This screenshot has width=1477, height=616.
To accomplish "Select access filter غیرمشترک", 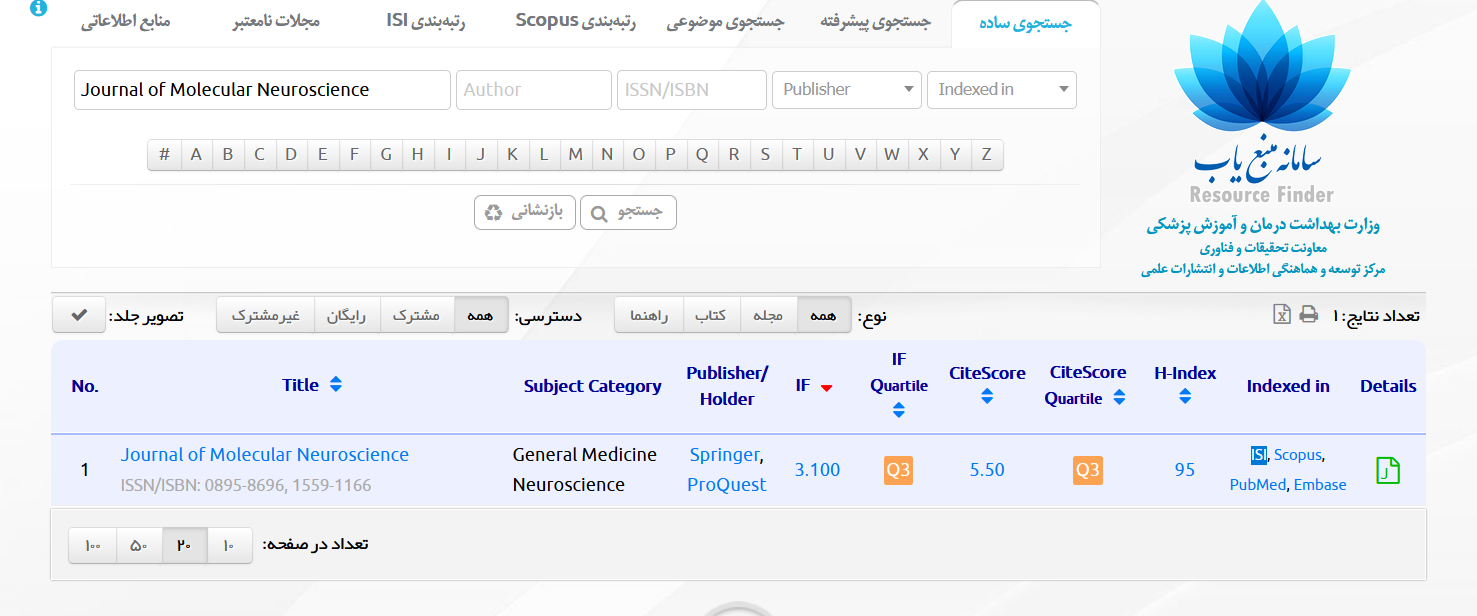I will 265,315.
